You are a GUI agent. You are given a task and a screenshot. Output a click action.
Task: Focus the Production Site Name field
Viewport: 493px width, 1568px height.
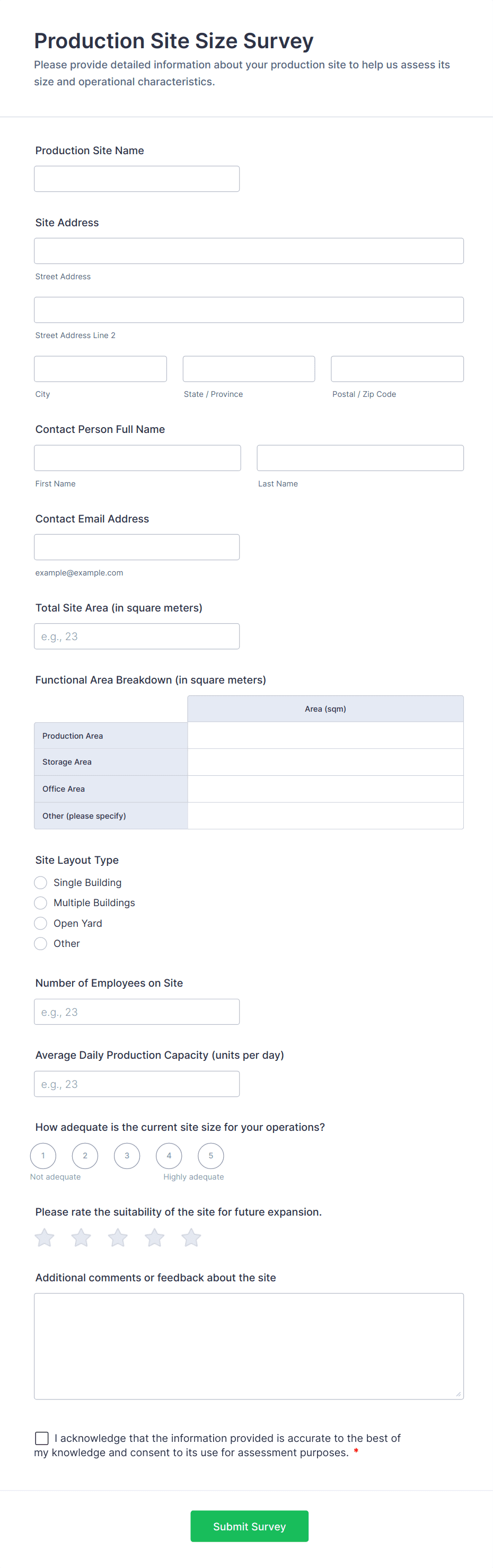(136, 179)
